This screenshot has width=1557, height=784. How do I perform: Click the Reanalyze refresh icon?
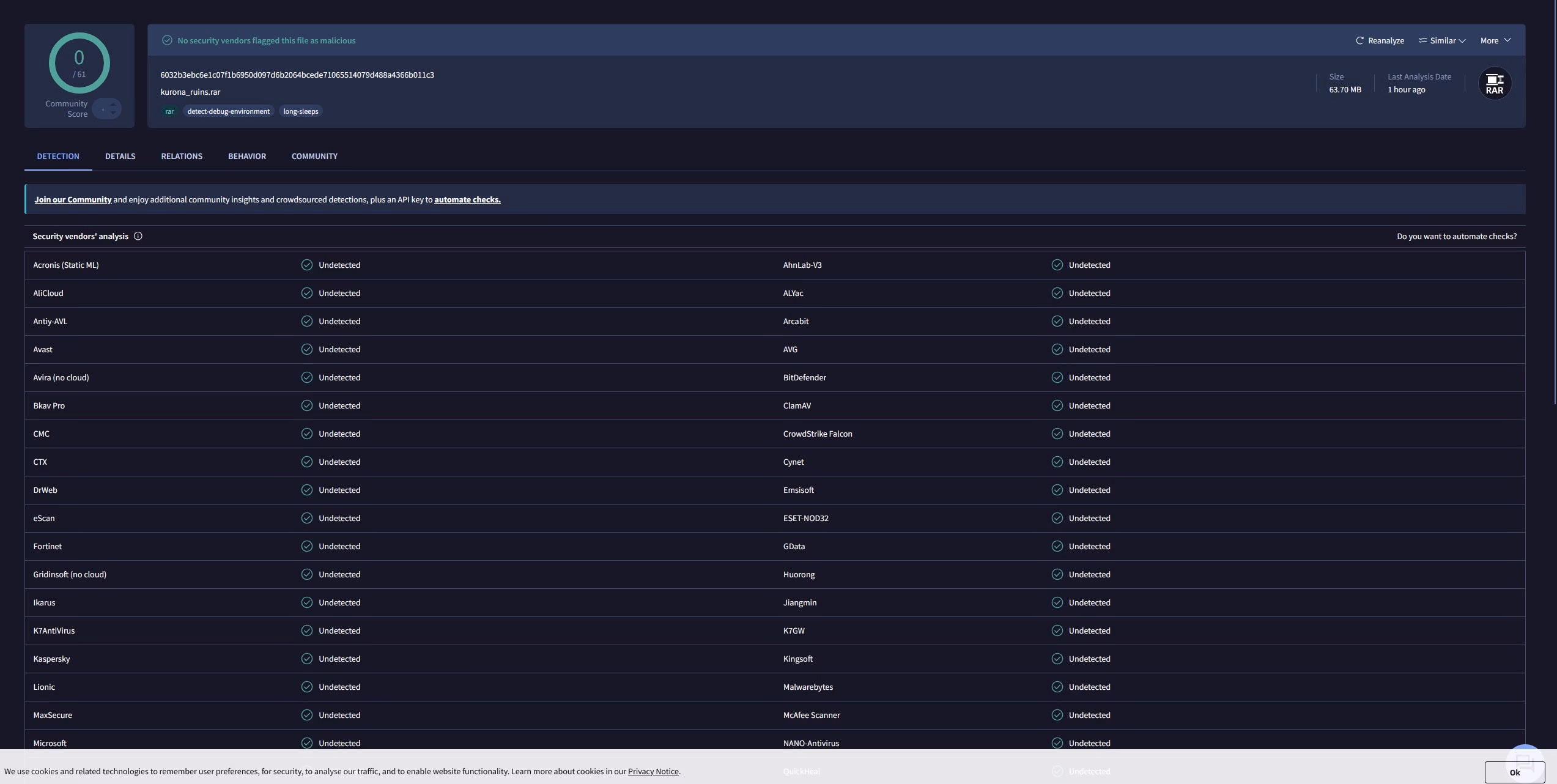pos(1359,40)
